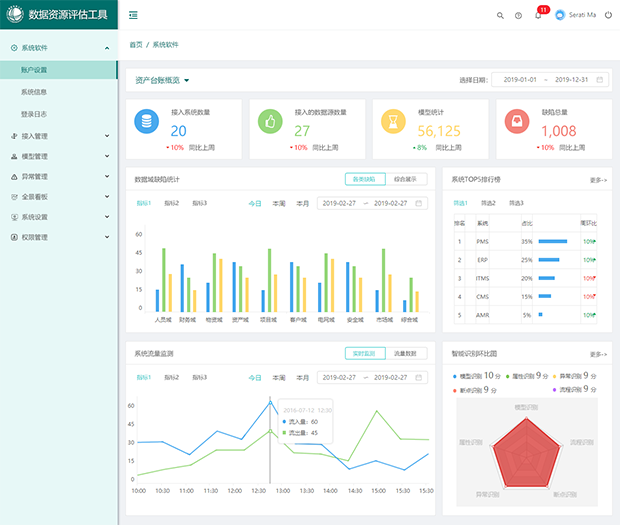Click the globe logo of 数据资源评估工具

coord(15,14)
